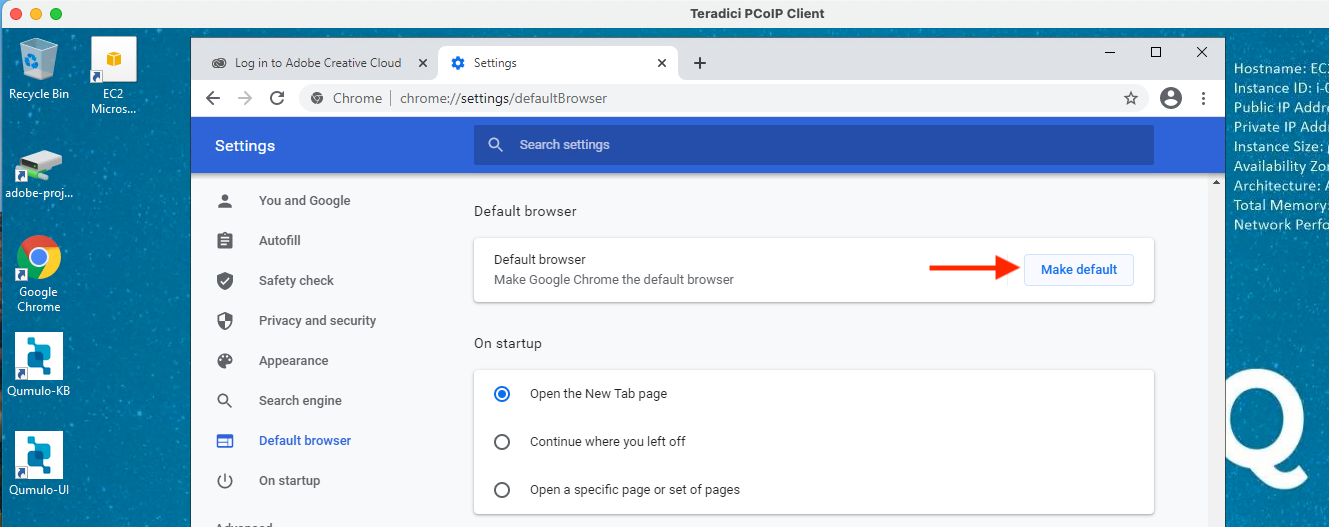This screenshot has height=527, width=1329.
Task: Choose Open a specific page or set of pages
Action: pos(502,490)
